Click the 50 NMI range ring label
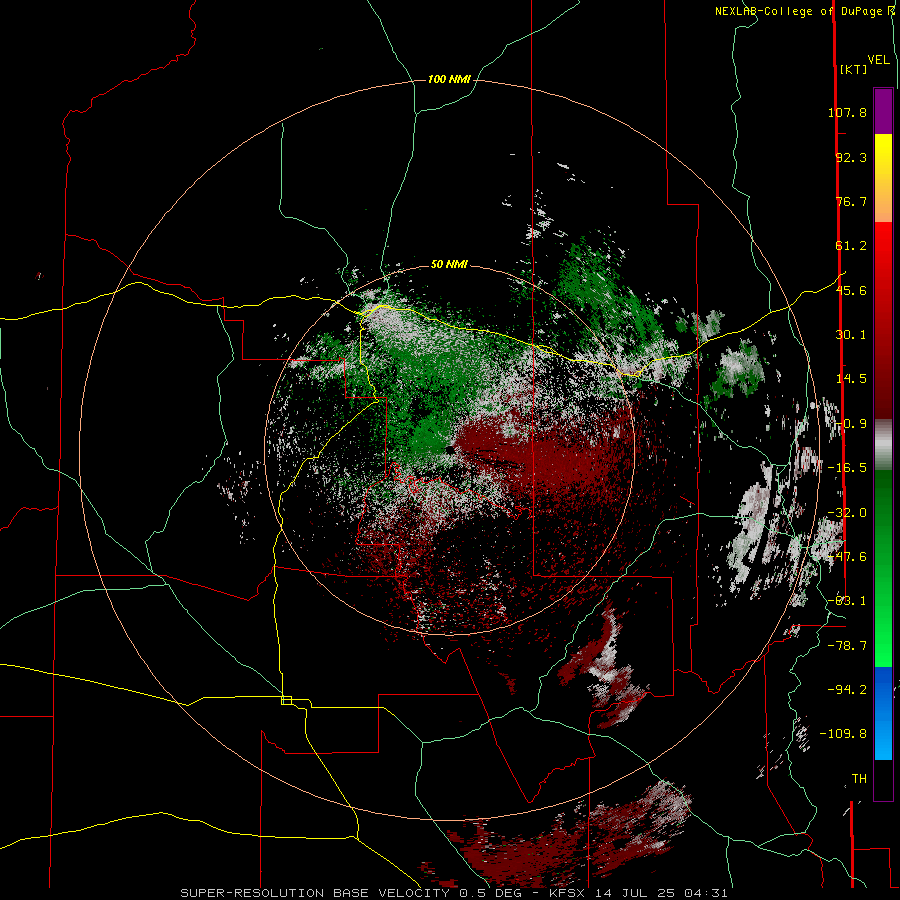Screen dimensions: 900x900 [449, 265]
